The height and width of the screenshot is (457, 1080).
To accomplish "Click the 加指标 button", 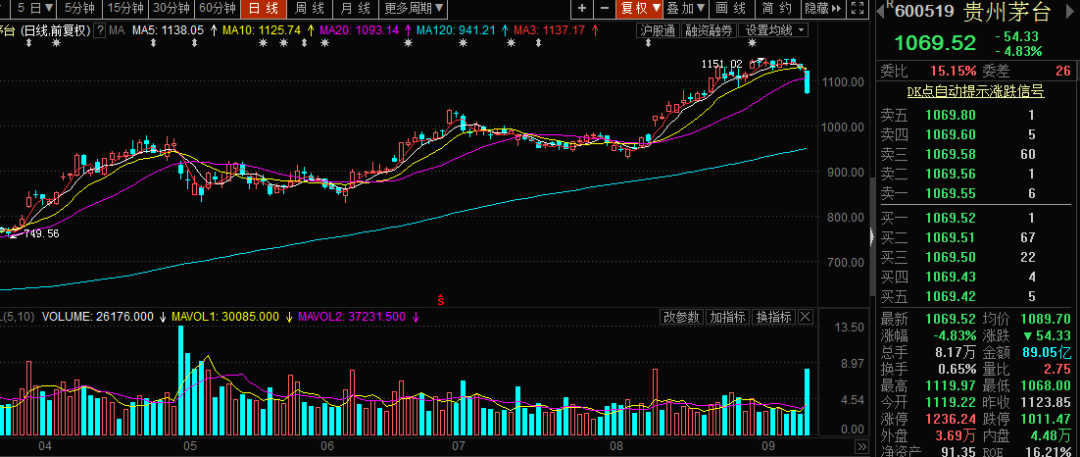I will click(x=727, y=317).
